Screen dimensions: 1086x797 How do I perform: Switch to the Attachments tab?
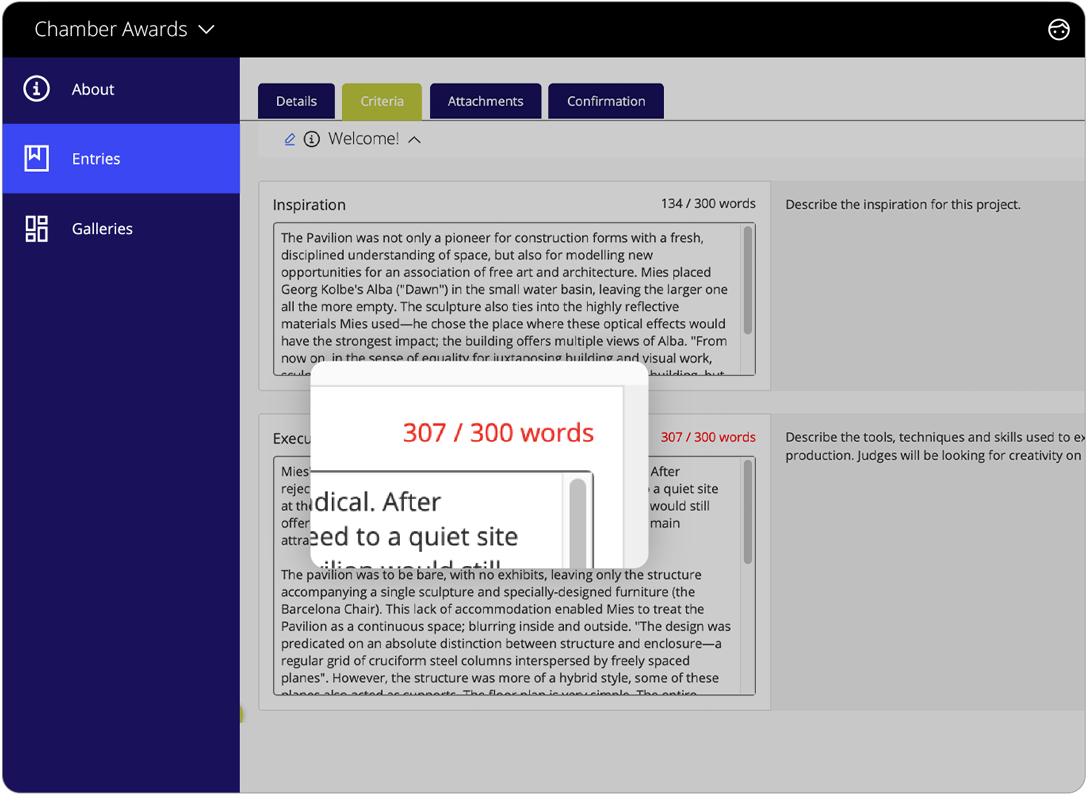485,100
